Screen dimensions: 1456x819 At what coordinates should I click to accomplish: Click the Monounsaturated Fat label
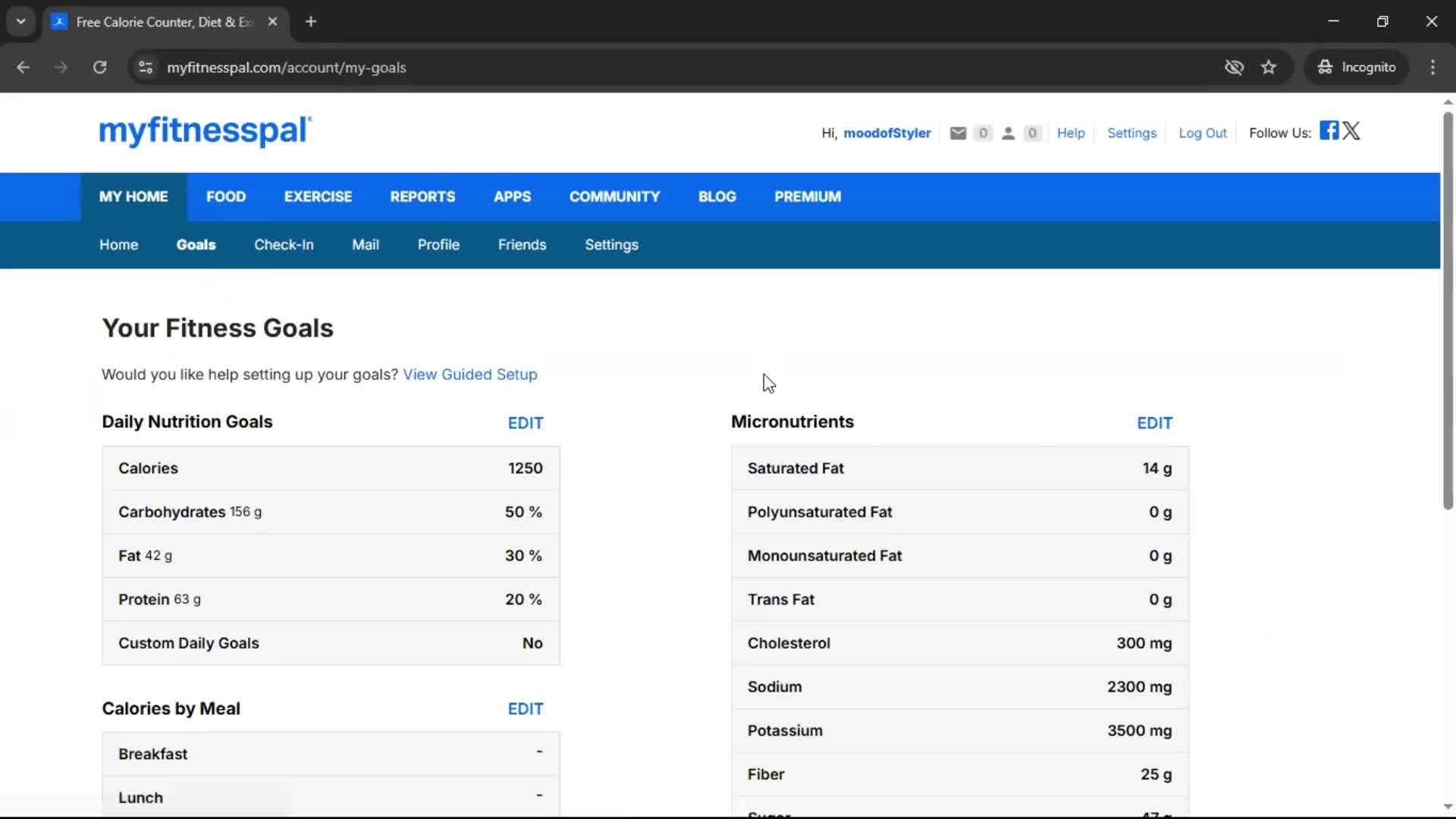824,556
